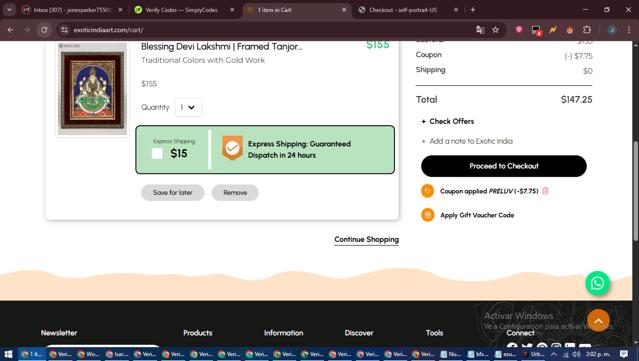Reload the cart page

click(44, 30)
